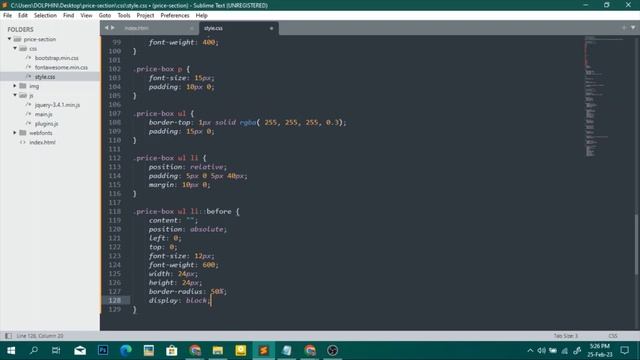Place cursor on border-top rgba line
This screenshot has width=640, height=360.
[247, 122]
